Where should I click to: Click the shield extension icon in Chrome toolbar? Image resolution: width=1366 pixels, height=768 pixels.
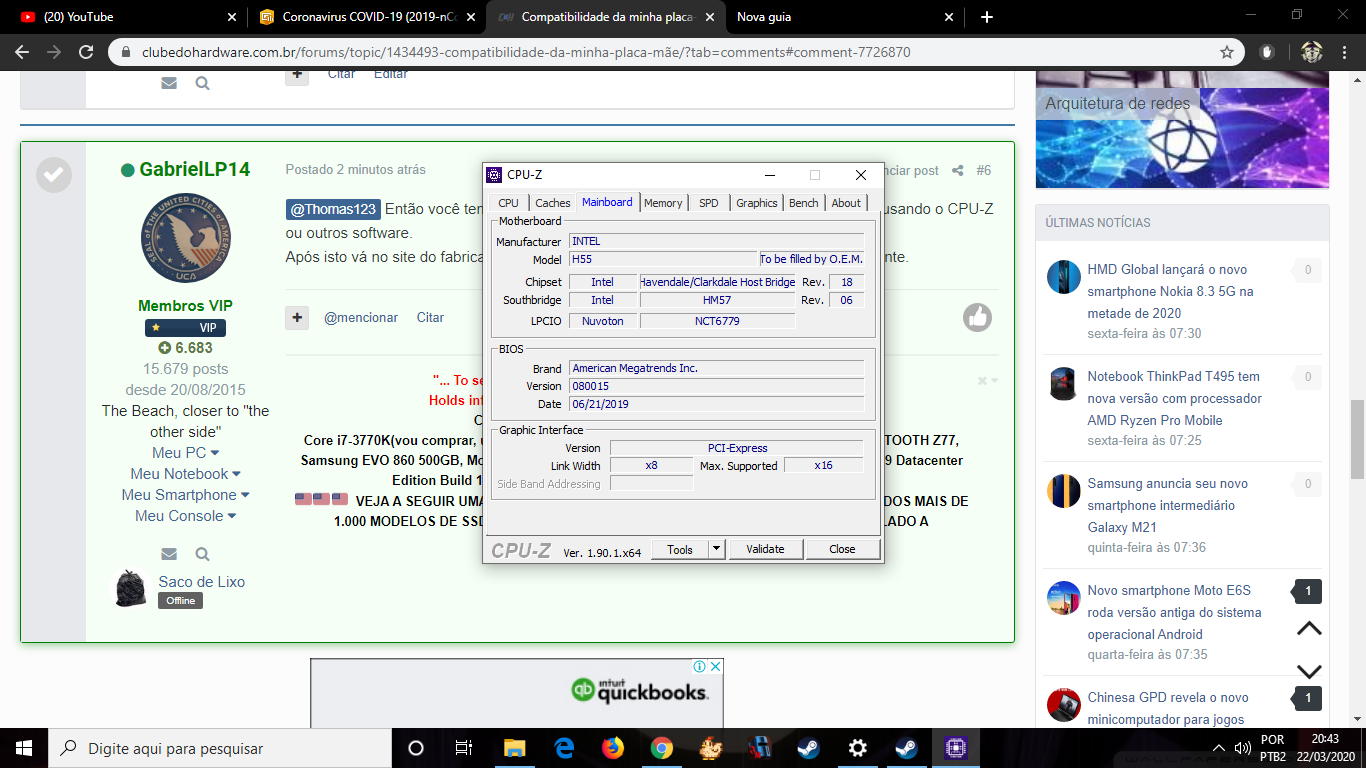click(x=1268, y=52)
